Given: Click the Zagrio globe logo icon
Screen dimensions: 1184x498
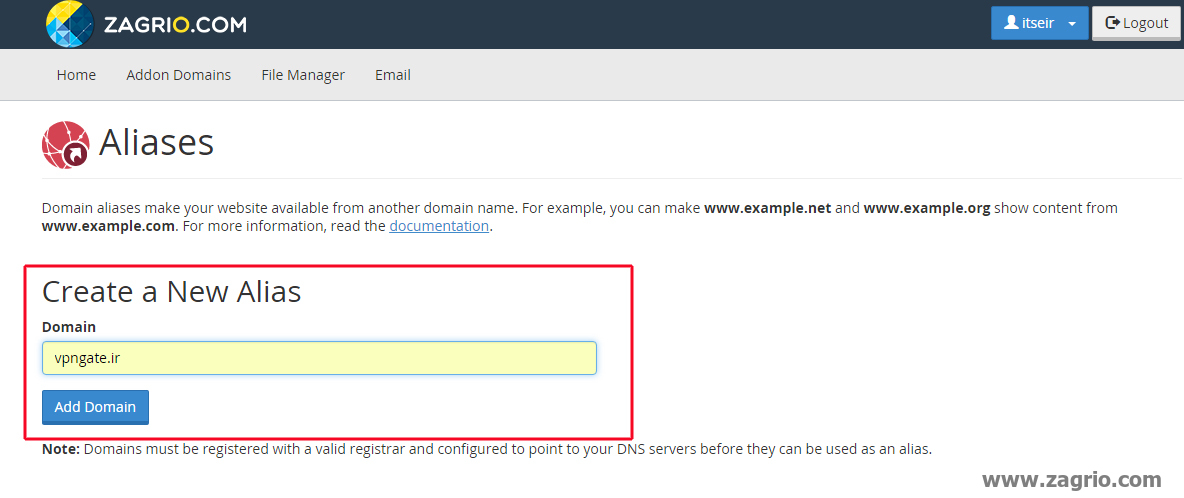Looking at the screenshot, I should (x=69, y=24).
